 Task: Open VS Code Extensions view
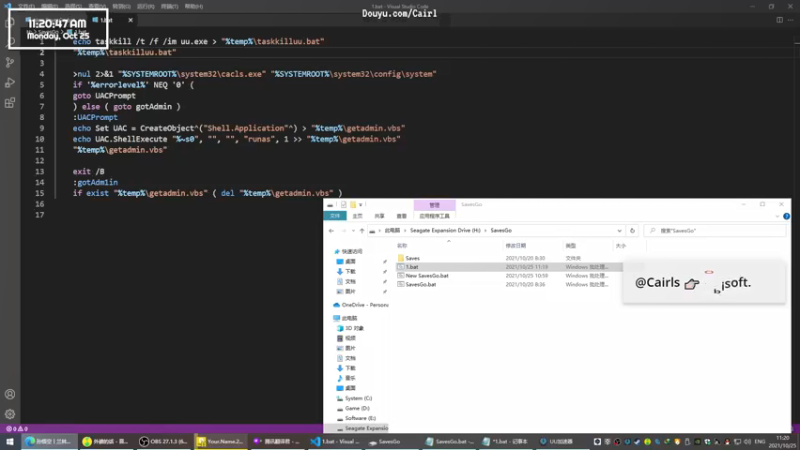click(x=10, y=103)
